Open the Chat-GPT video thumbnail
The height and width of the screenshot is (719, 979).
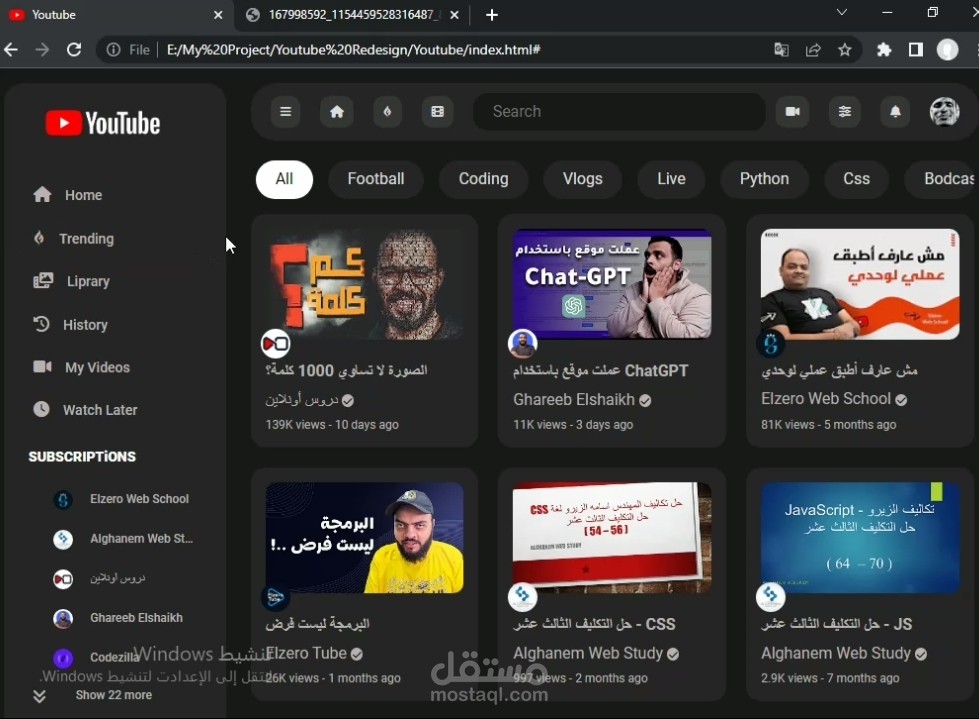612,284
